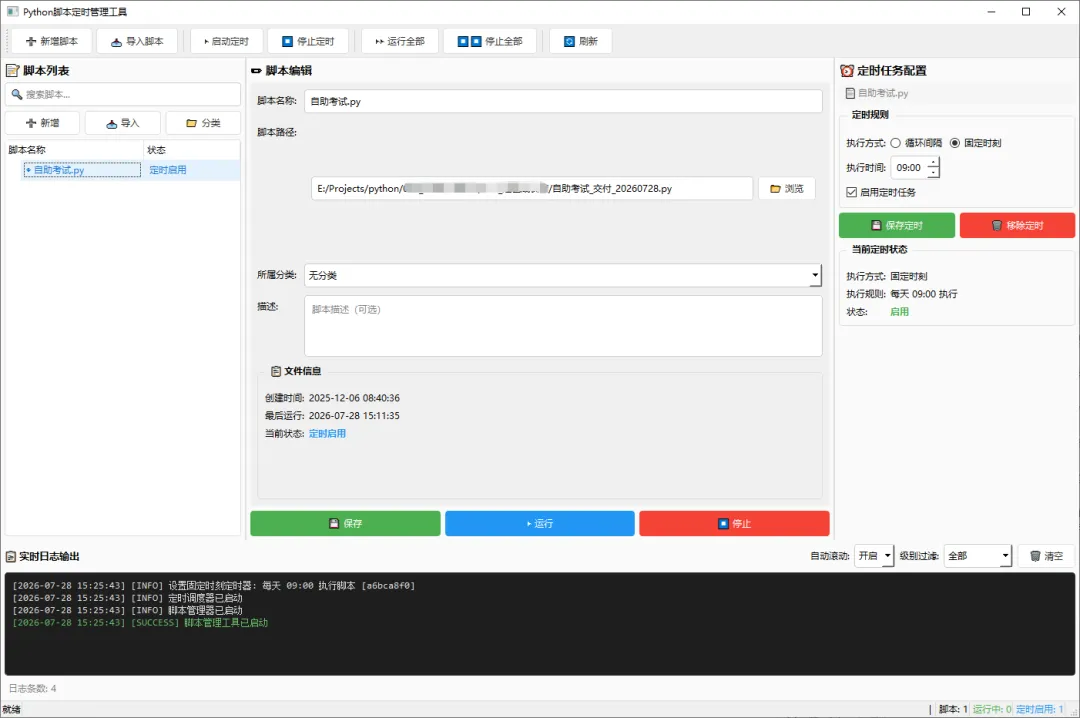This screenshot has height=718, width=1080.
Task: Click the red 移除定时 button
Action: tap(1017, 225)
